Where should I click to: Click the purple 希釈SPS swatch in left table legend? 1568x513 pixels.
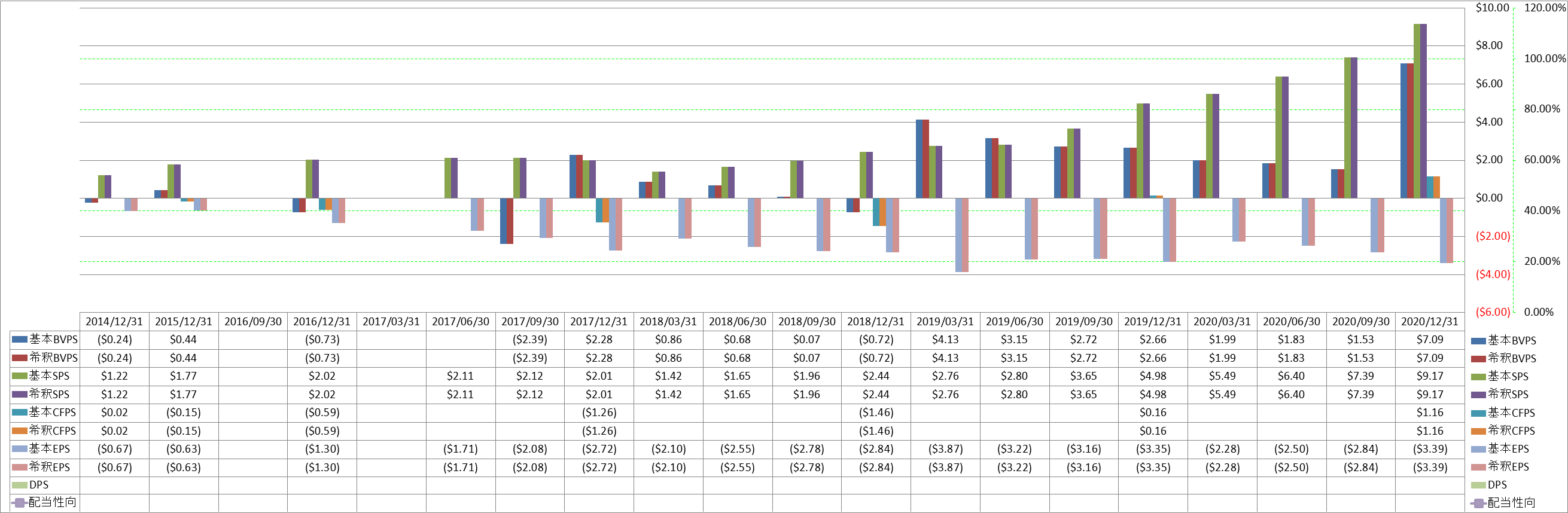click(20, 395)
